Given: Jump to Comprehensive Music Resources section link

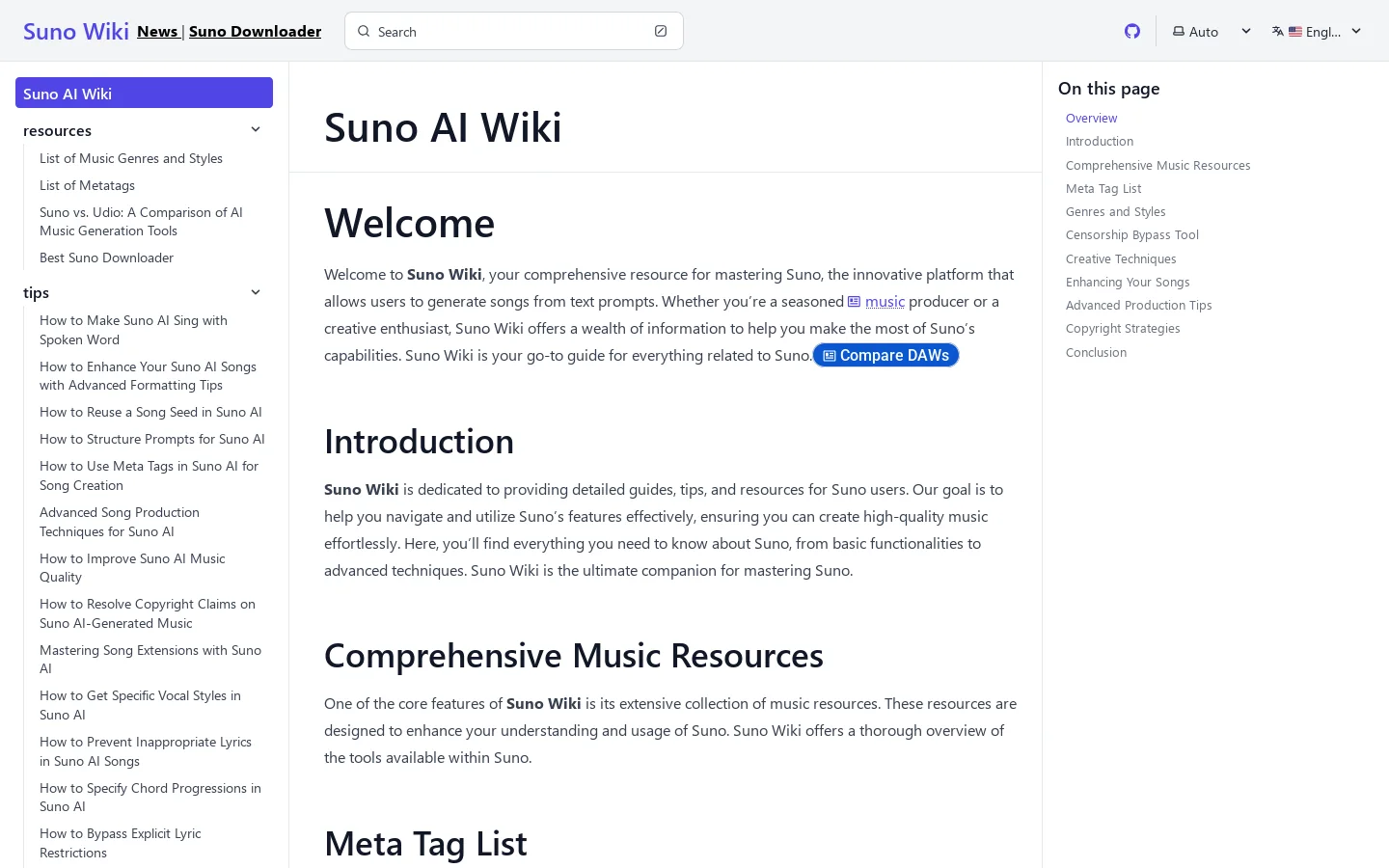Looking at the screenshot, I should pos(1157,165).
